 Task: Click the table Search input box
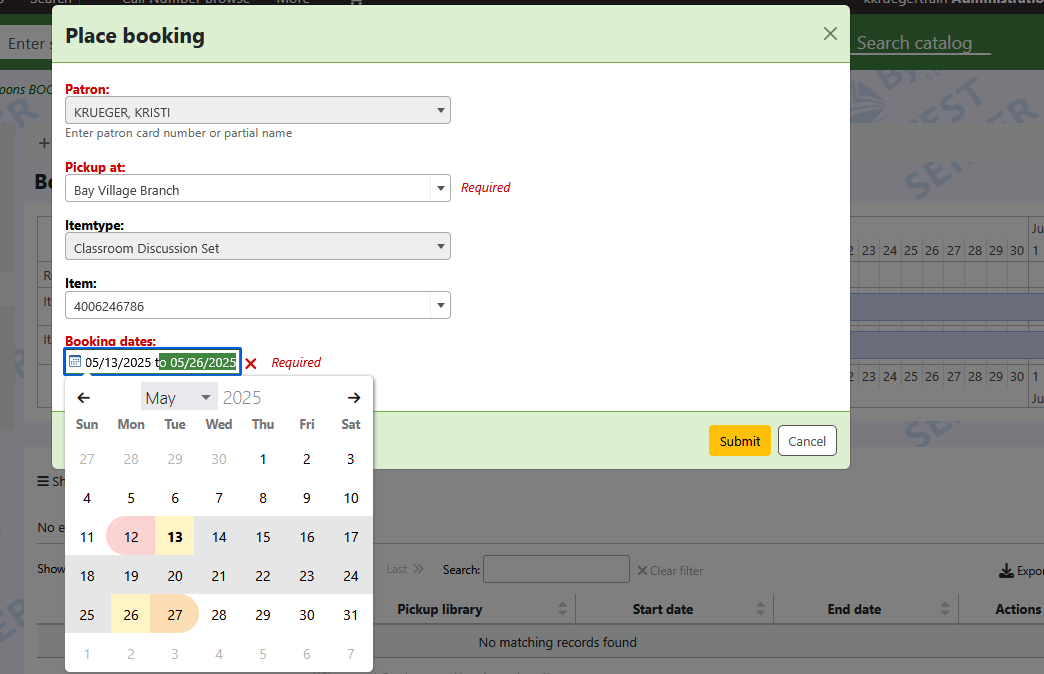(556, 569)
